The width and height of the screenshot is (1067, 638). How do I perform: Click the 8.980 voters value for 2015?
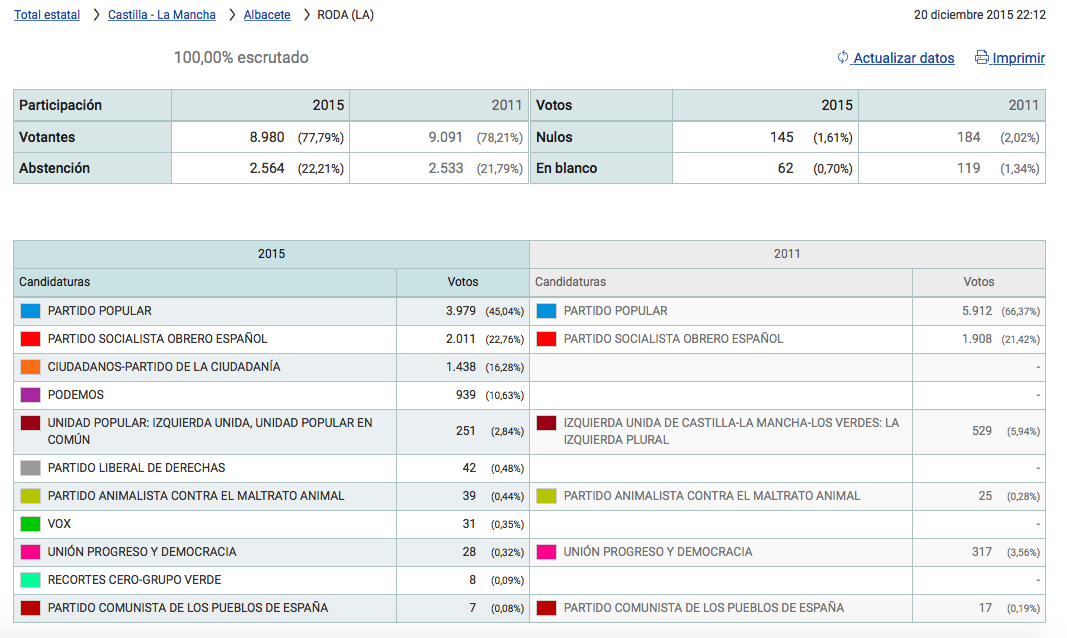pyautogui.click(x=267, y=137)
